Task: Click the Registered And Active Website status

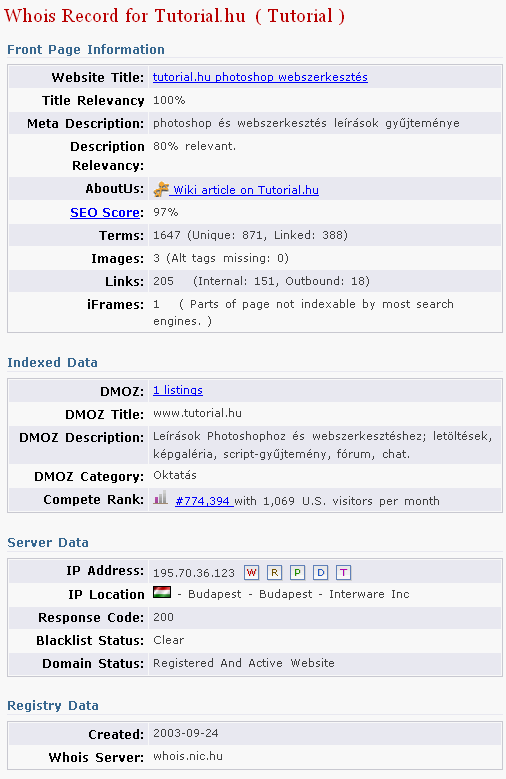Action: tap(244, 663)
